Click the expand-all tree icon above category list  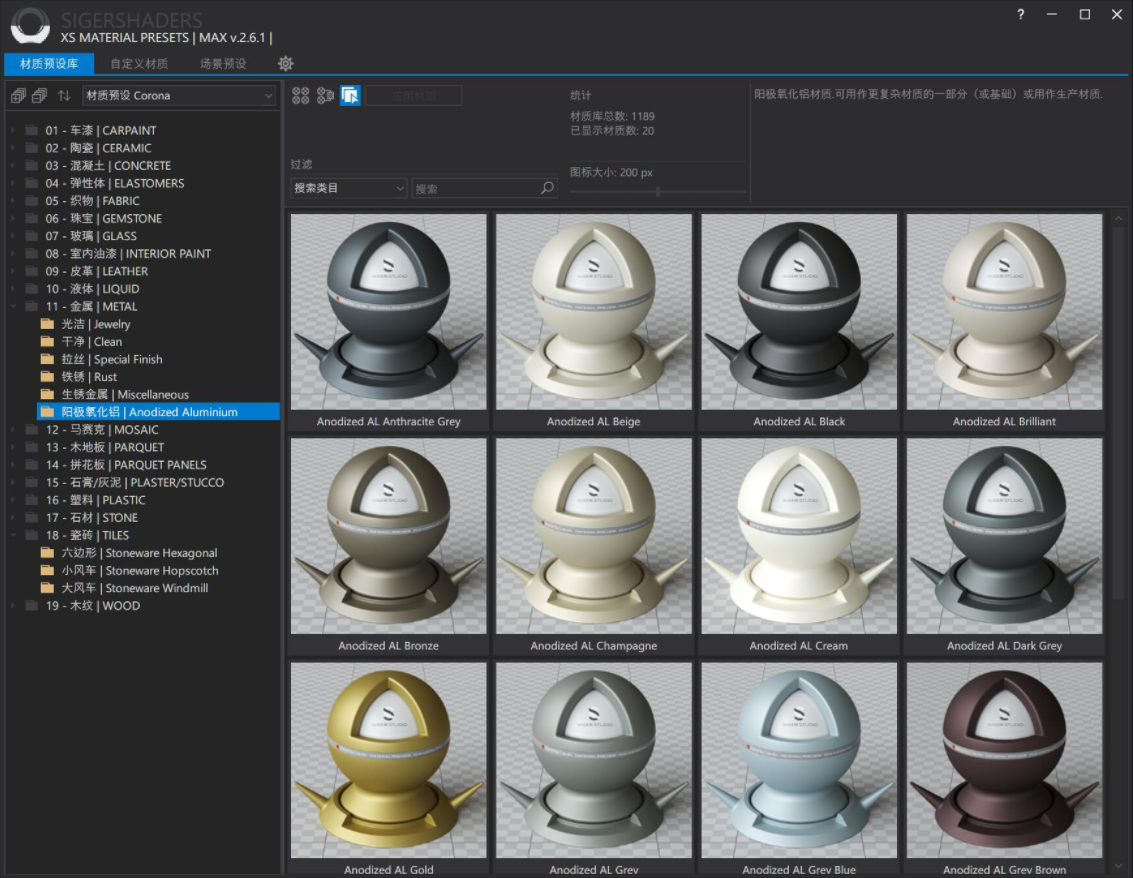pyautogui.click(x=18, y=96)
